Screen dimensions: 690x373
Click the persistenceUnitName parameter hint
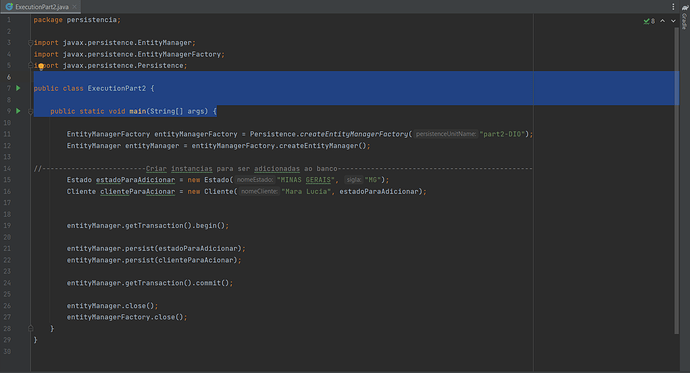point(445,134)
